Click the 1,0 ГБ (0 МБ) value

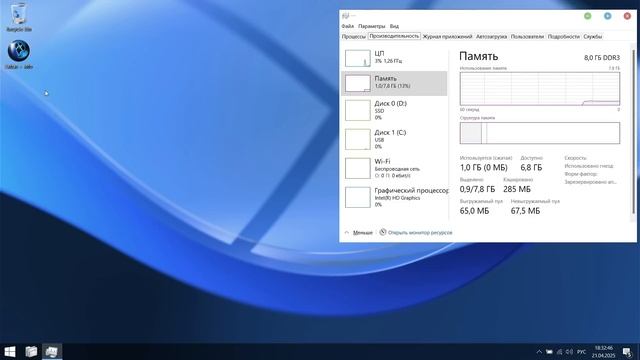tap(484, 167)
